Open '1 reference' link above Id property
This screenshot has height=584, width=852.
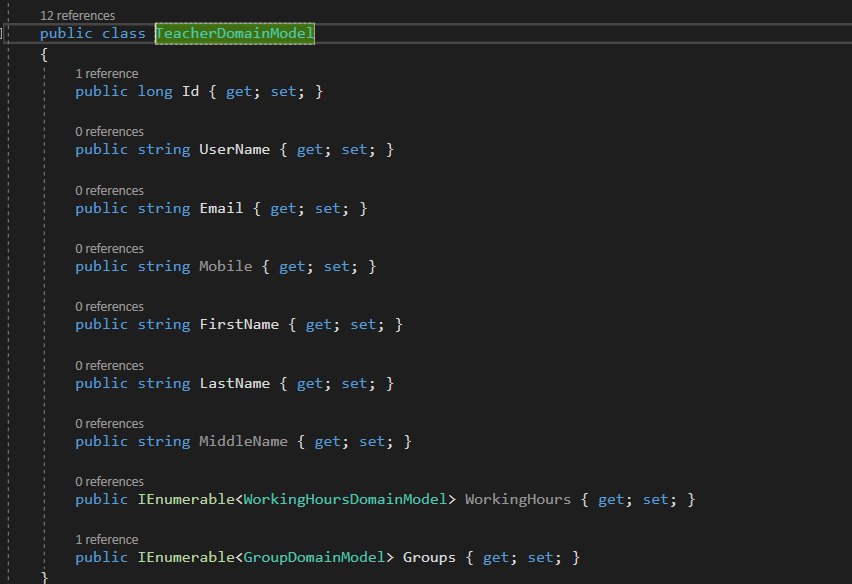click(106, 73)
